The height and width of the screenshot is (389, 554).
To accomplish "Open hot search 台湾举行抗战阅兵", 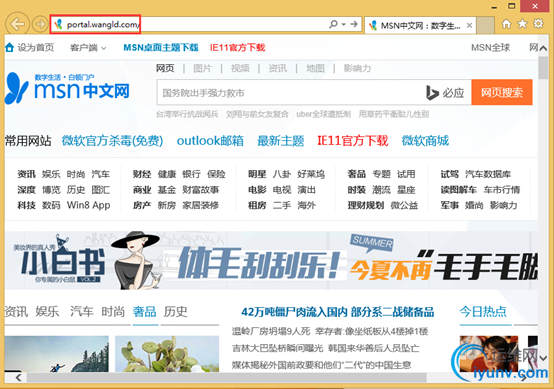I will click(x=187, y=114).
